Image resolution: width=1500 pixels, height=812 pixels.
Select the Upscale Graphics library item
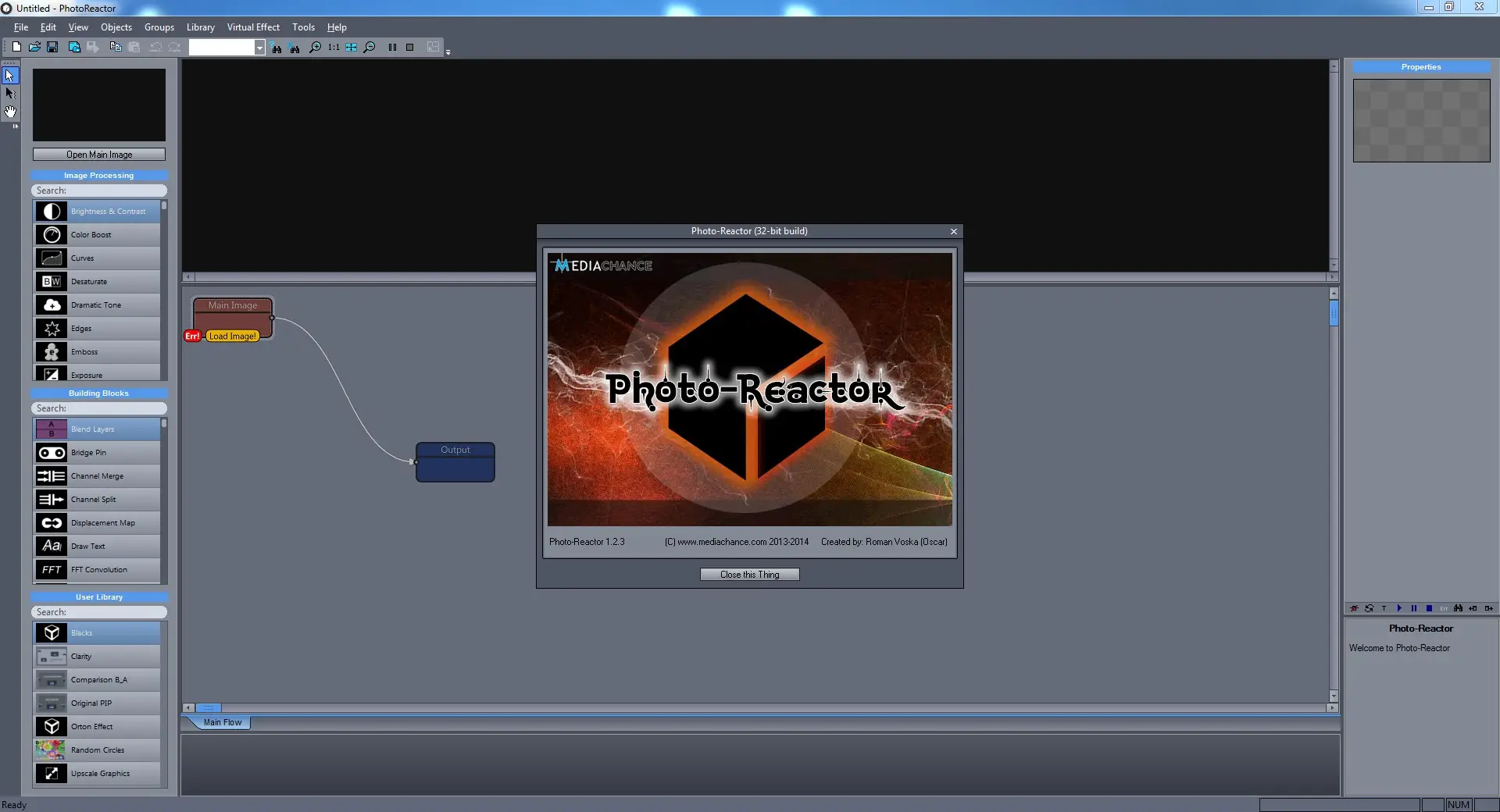tap(98, 774)
